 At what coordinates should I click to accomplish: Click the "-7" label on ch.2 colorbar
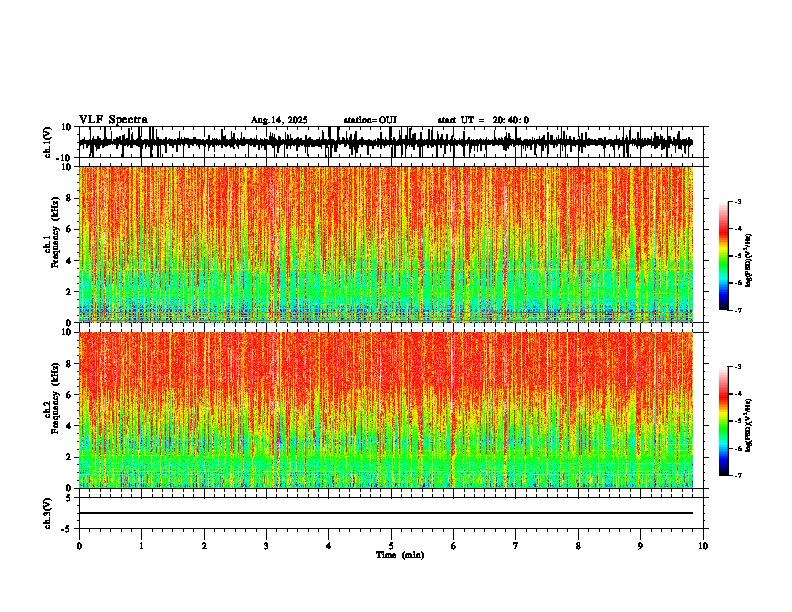[x=738, y=475]
